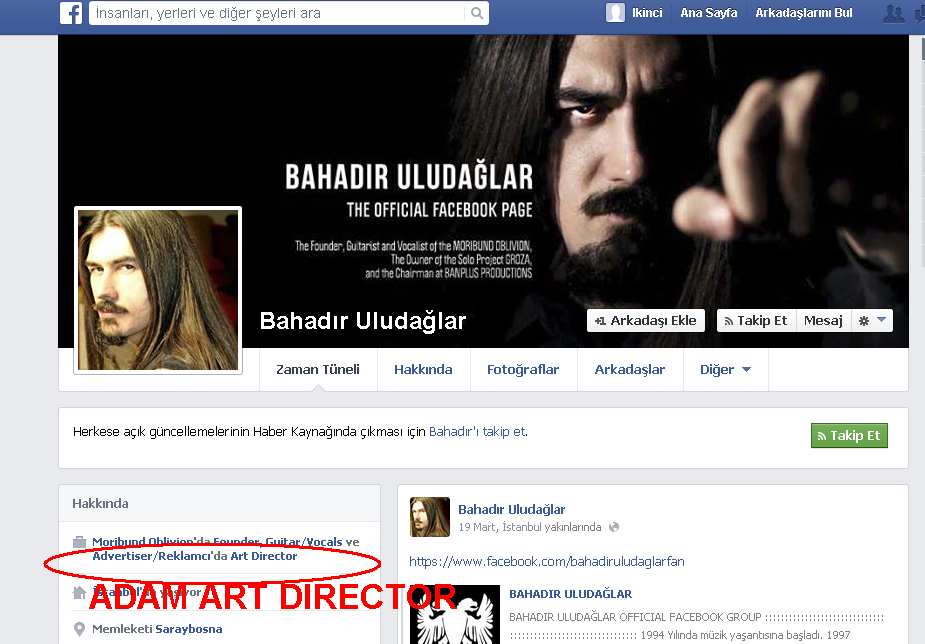Open the gear settings dropdown on the cover
This screenshot has width=925, height=644.
pyautogui.click(x=872, y=321)
